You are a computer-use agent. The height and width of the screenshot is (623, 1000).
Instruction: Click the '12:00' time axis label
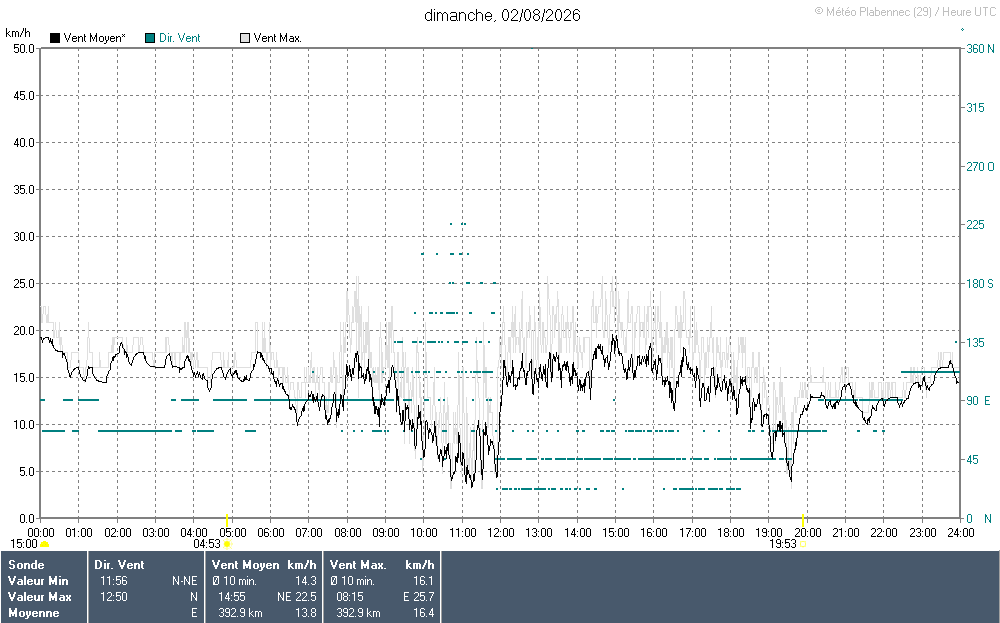tap(501, 533)
